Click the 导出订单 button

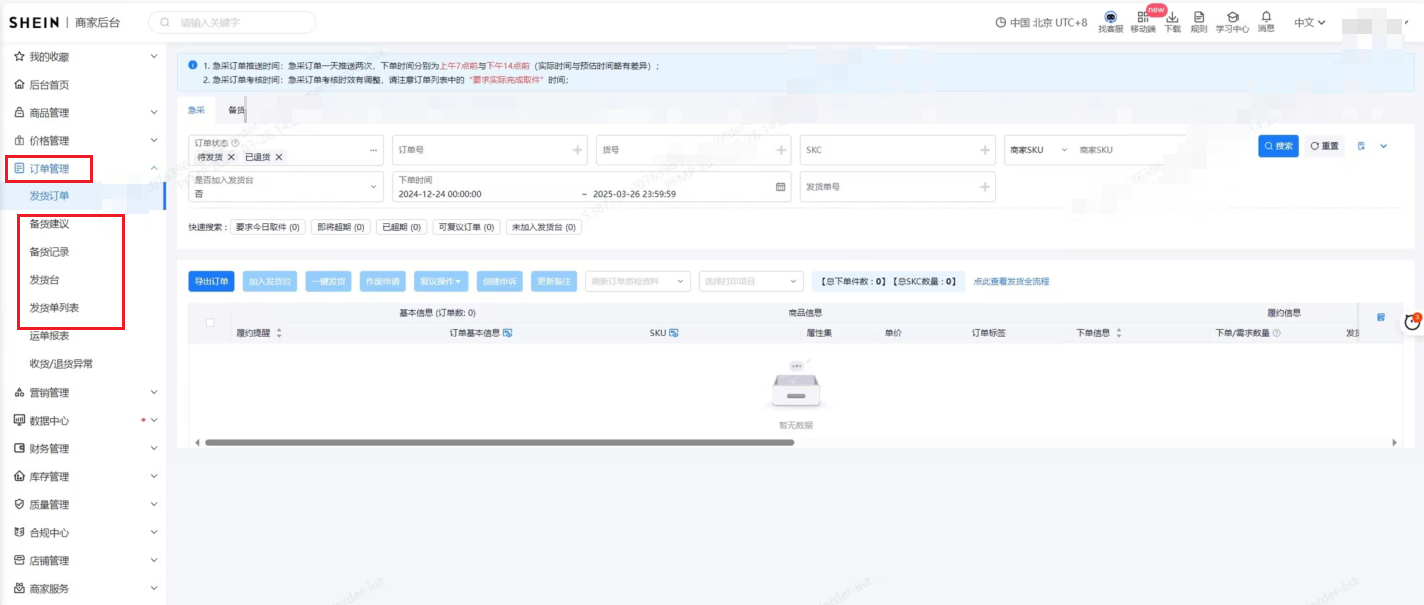(x=211, y=282)
